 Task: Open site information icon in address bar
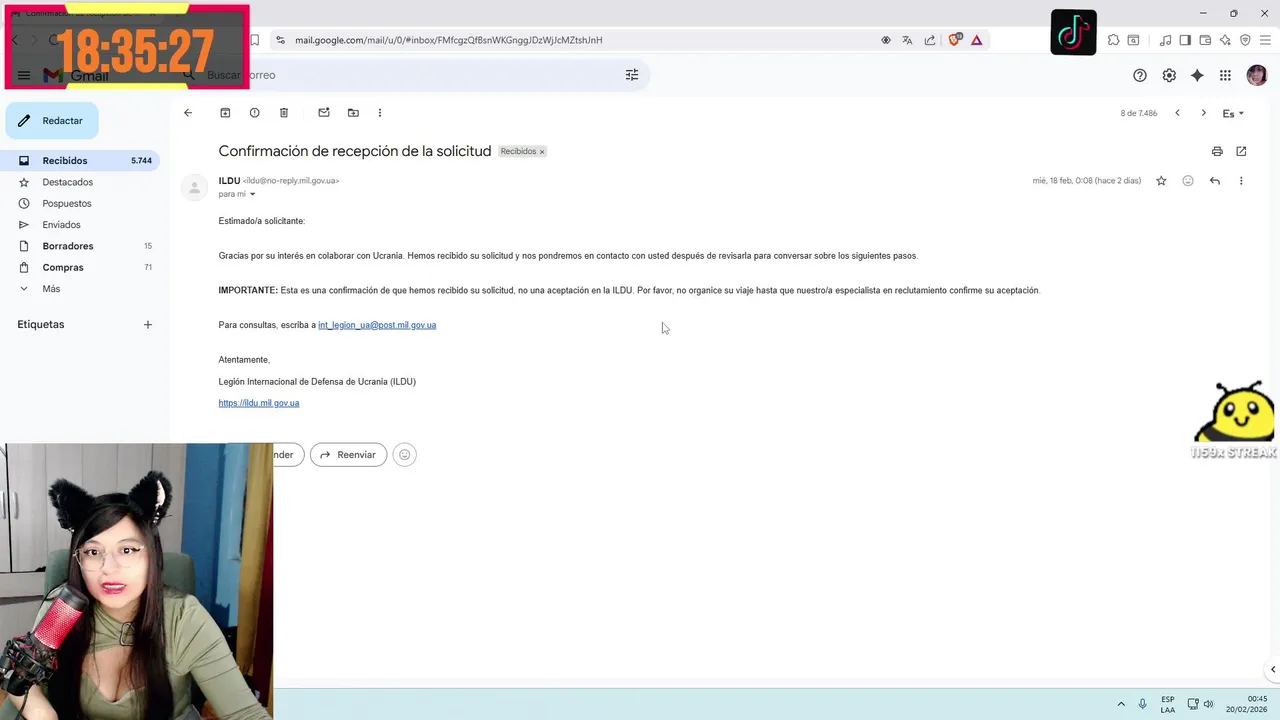click(280, 40)
